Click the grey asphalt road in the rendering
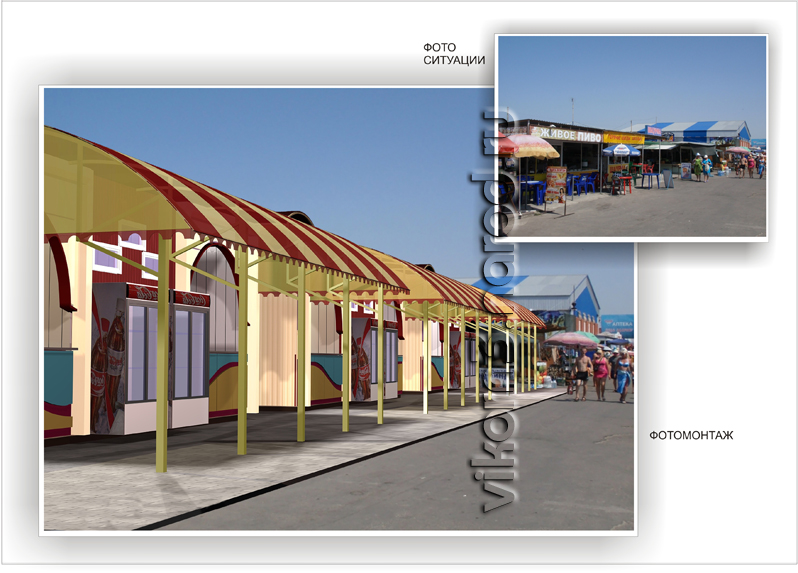The width and height of the screenshot is (798, 573). (450, 470)
